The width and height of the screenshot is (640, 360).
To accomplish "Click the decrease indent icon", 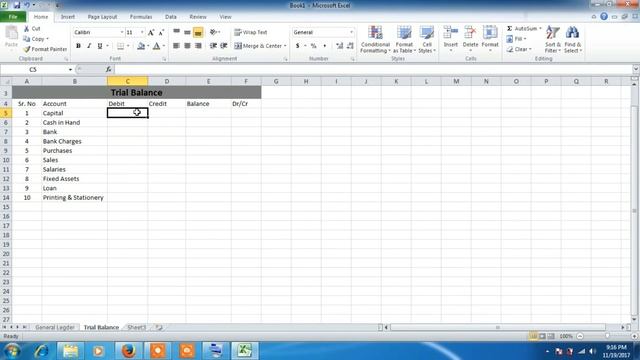I will (213, 46).
